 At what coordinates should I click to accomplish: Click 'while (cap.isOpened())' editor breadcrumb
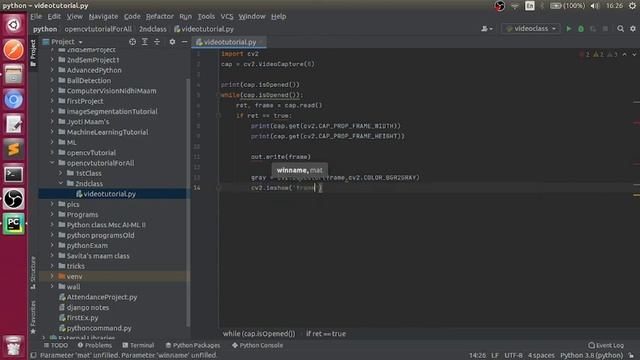259,333
